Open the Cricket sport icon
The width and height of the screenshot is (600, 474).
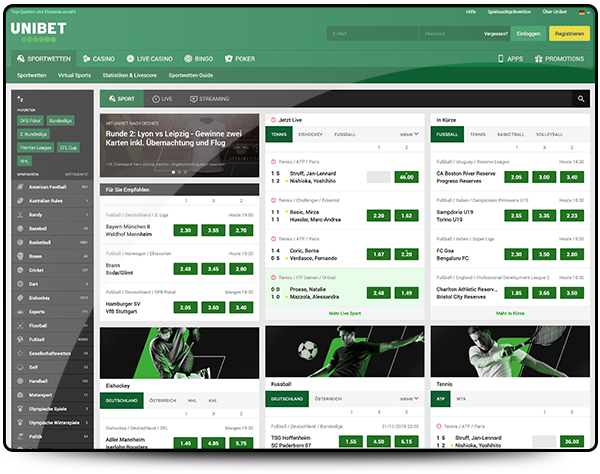tap(20, 270)
